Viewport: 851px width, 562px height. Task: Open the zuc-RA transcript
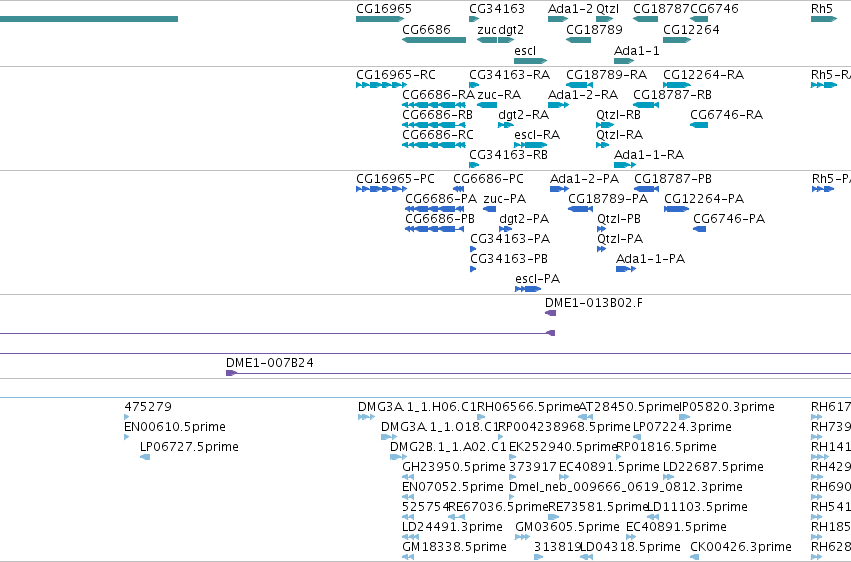487,105
